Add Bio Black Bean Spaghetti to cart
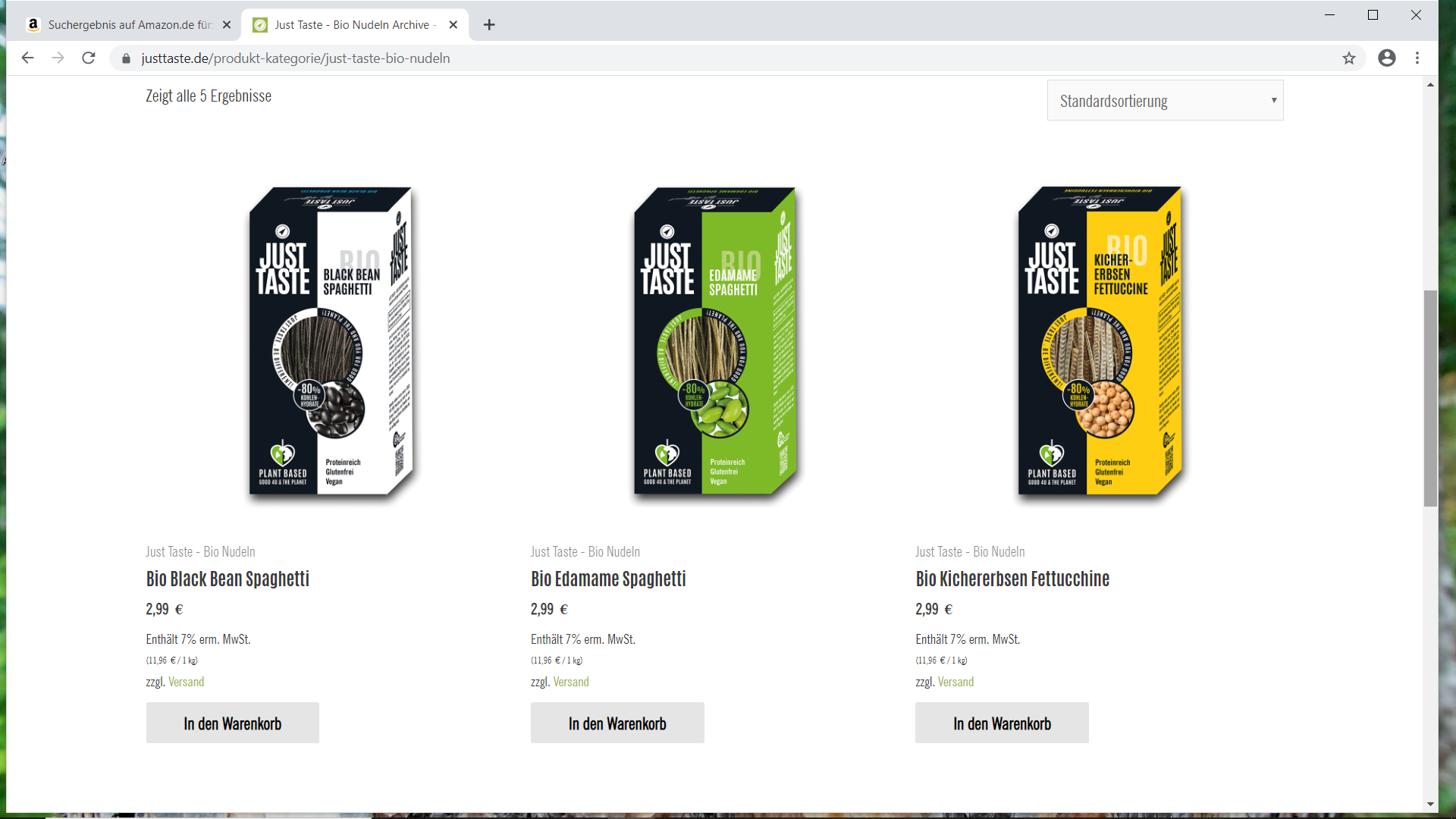 [233, 723]
